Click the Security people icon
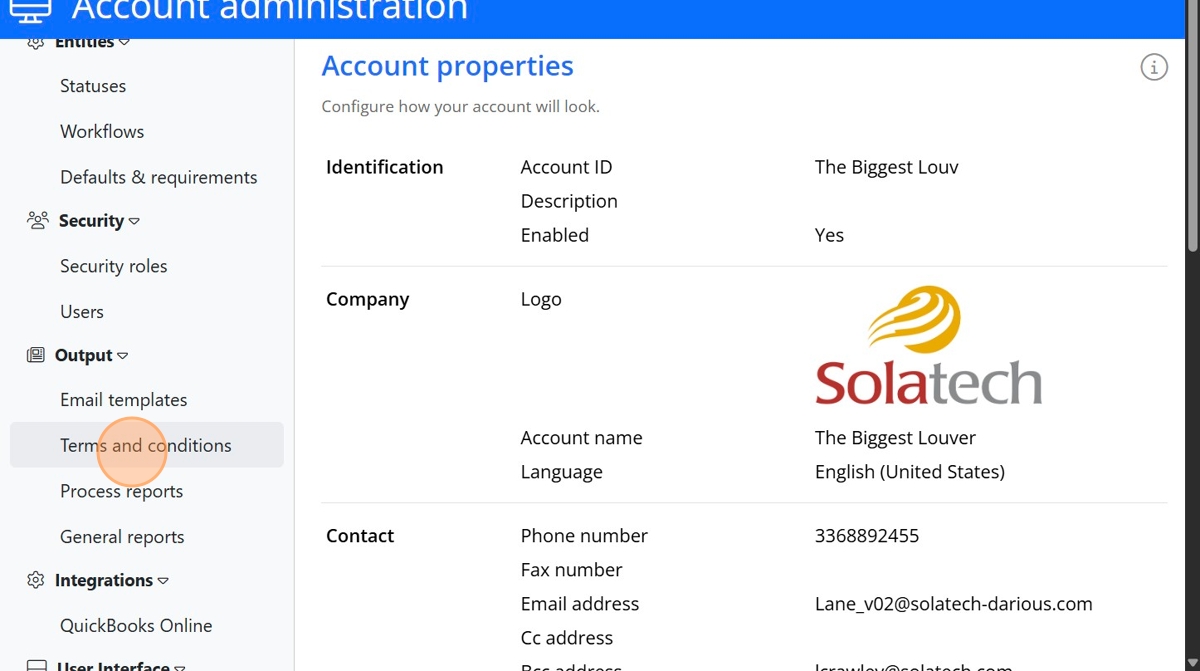The width and height of the screenshot is (1200, 671). click(x=38, y=221)
